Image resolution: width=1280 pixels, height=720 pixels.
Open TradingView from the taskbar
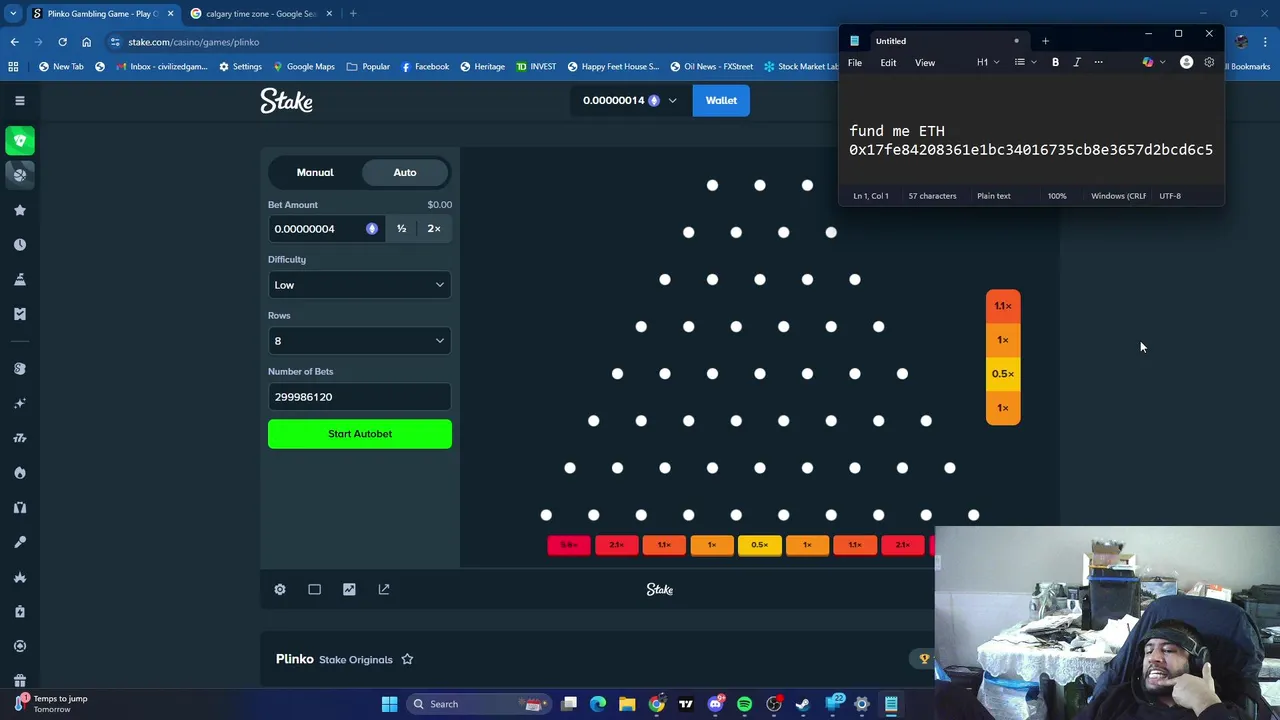[686, 704]
